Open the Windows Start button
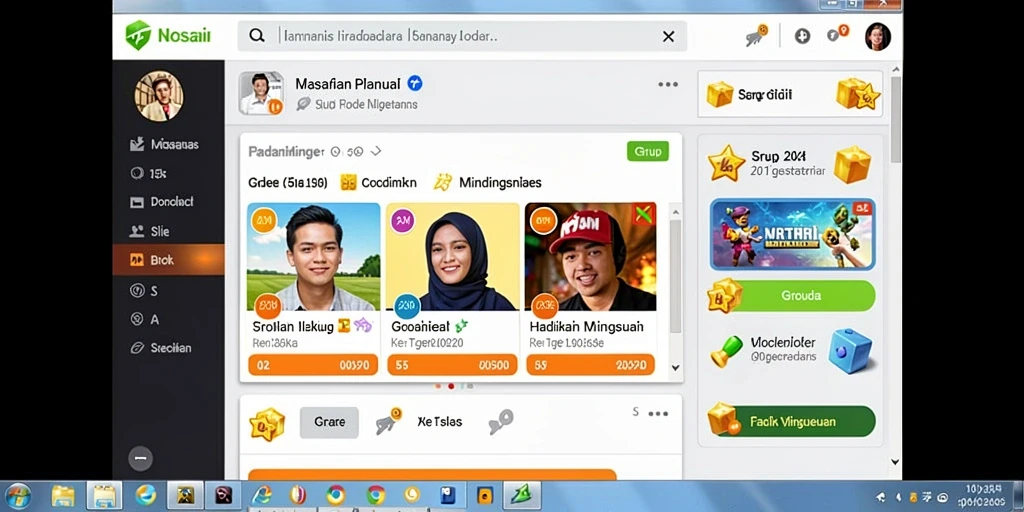 pos(18,496)
